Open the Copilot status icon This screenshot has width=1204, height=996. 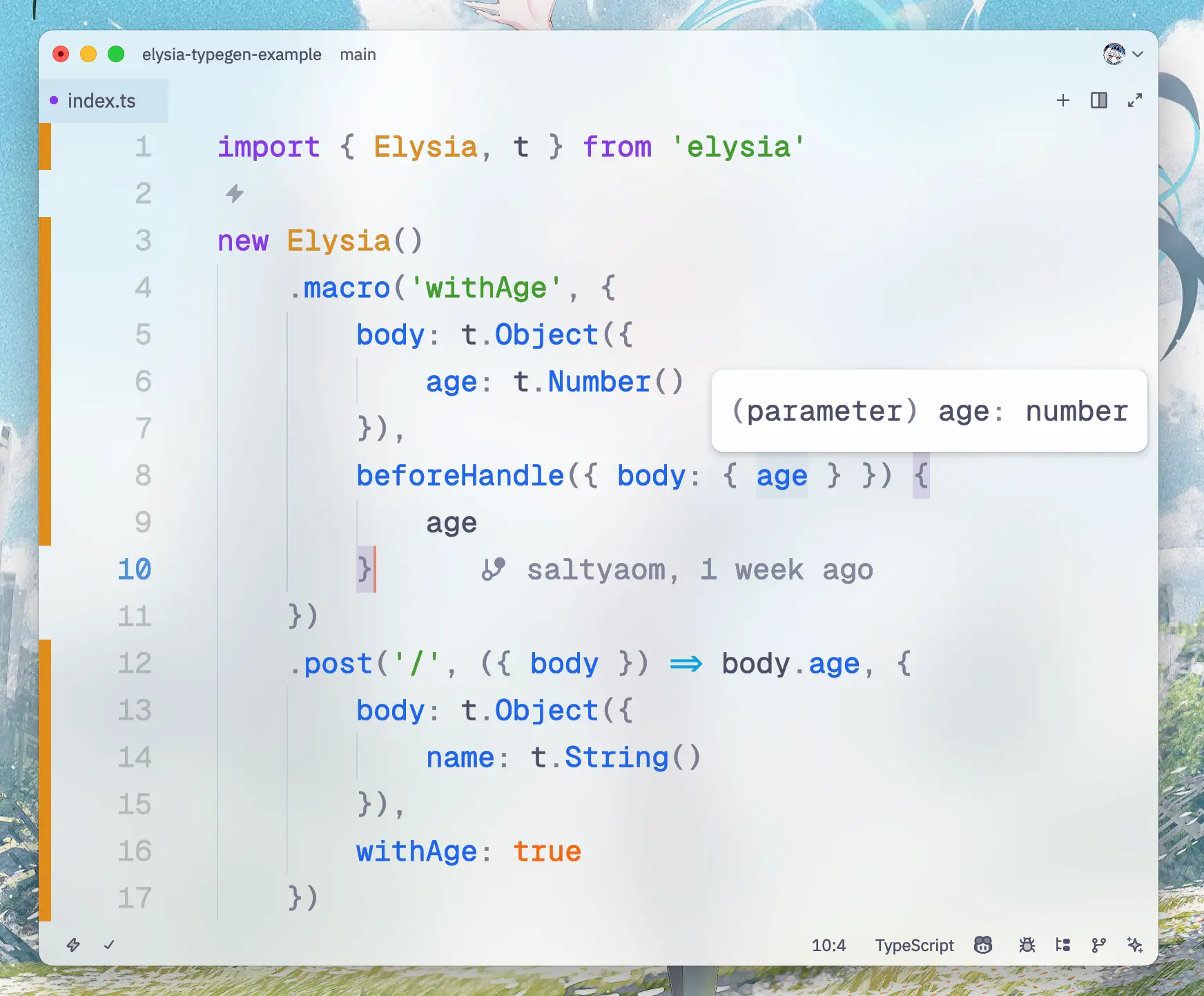983,945
